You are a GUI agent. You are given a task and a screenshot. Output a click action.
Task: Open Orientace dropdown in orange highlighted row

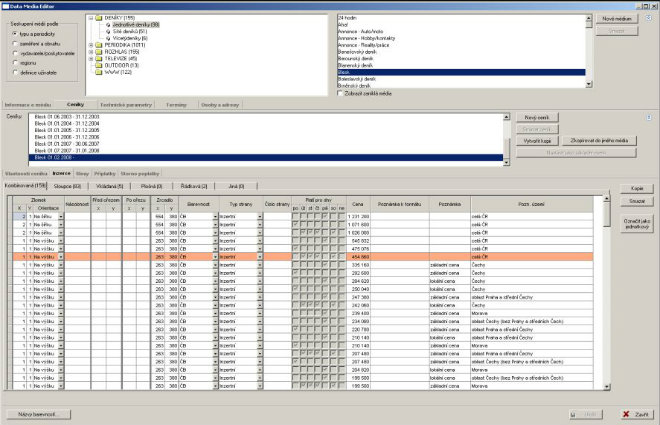[61, 257]
